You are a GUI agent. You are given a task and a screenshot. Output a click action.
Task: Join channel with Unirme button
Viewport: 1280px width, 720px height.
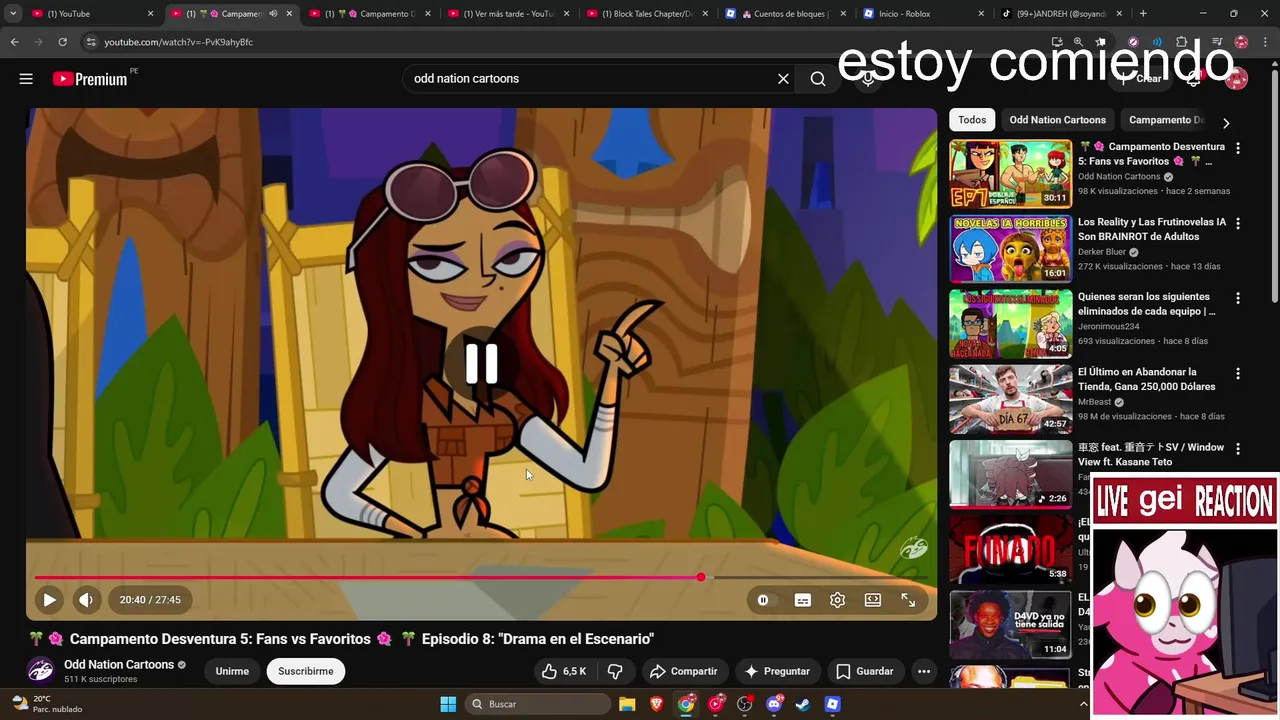[232, 671]
